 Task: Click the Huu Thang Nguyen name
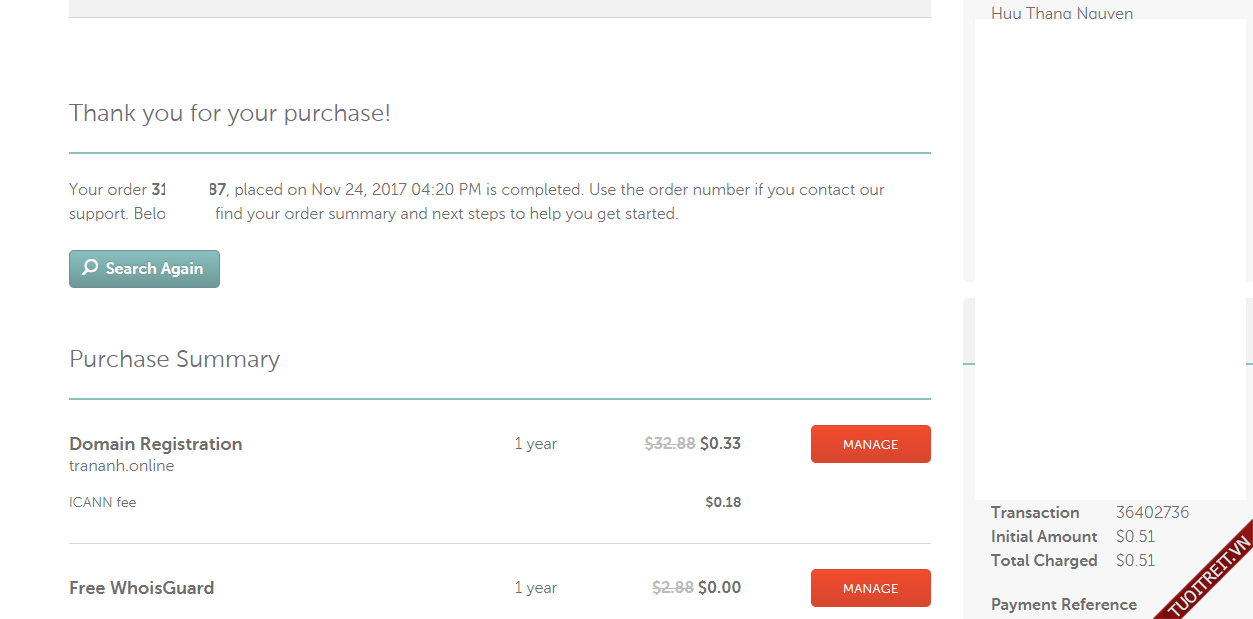(x=1061, y=13)
